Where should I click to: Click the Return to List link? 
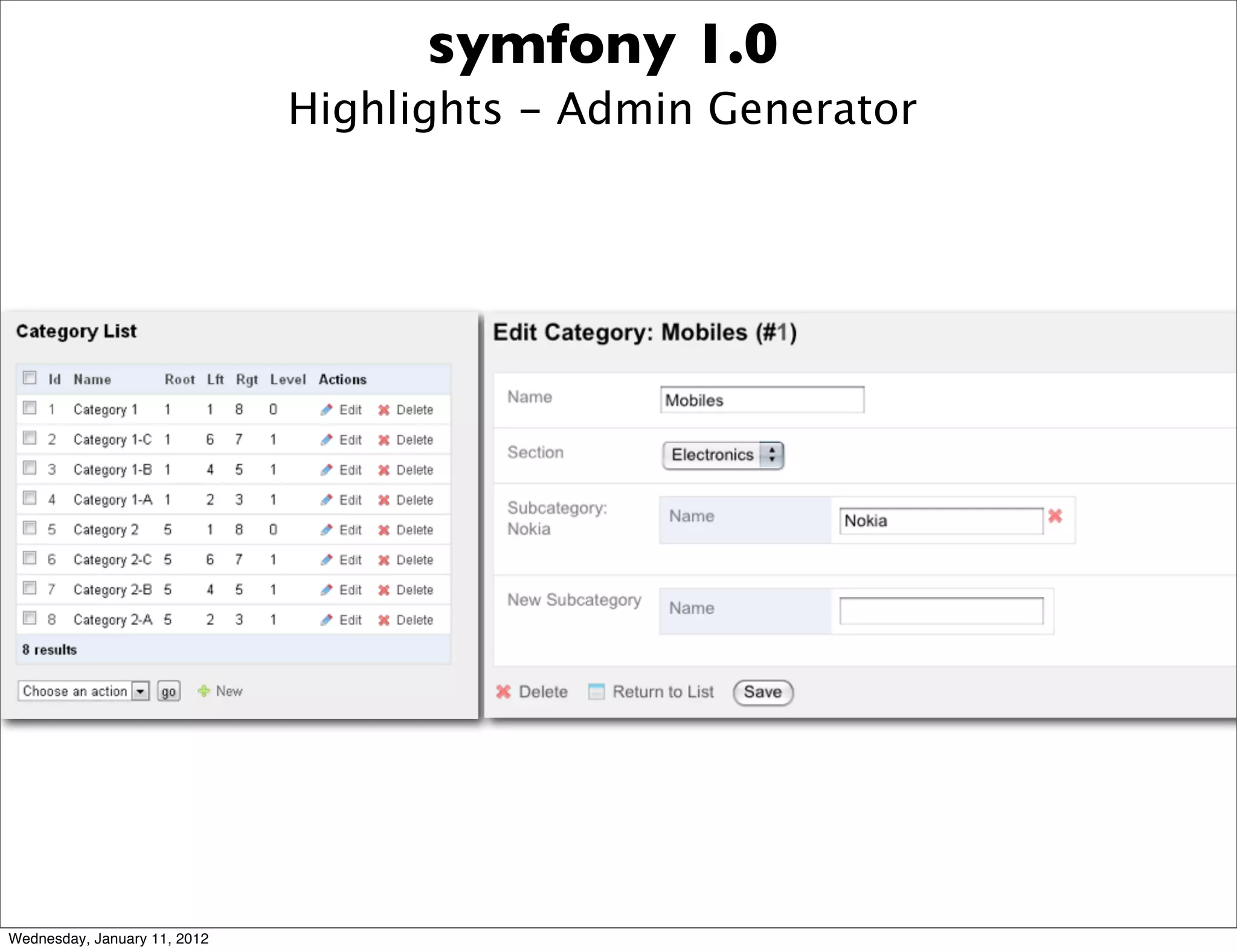click(x=663, y=692)
